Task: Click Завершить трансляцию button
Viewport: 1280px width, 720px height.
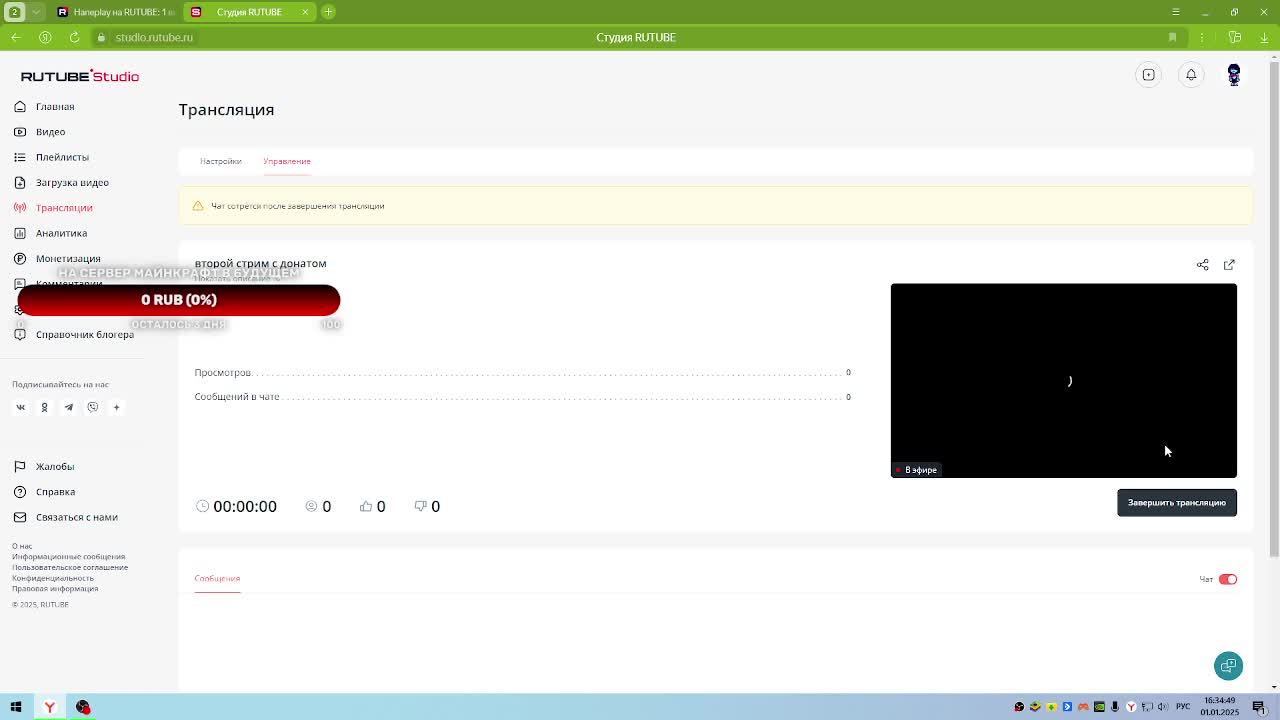Action: 1177,503
